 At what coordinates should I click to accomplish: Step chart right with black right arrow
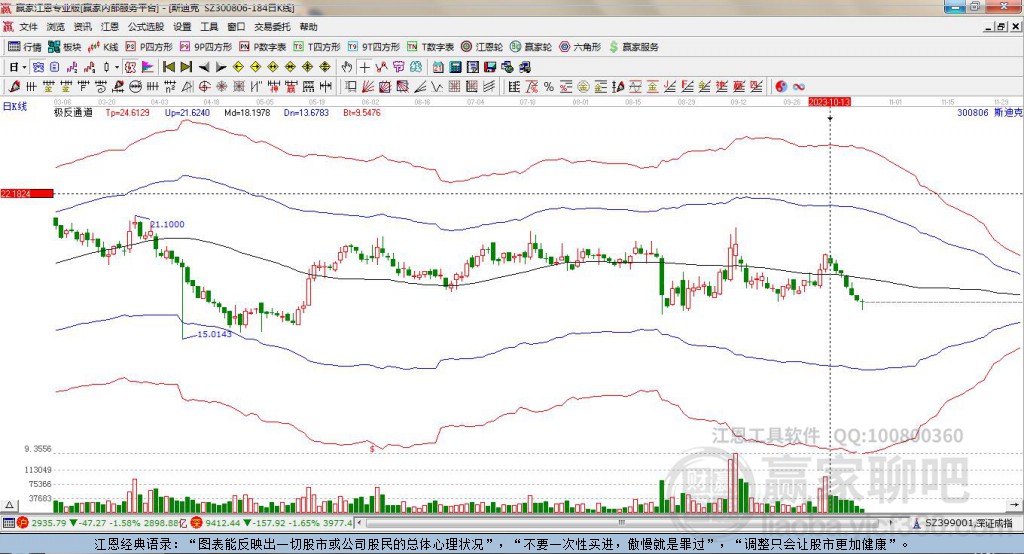point(221,67)
